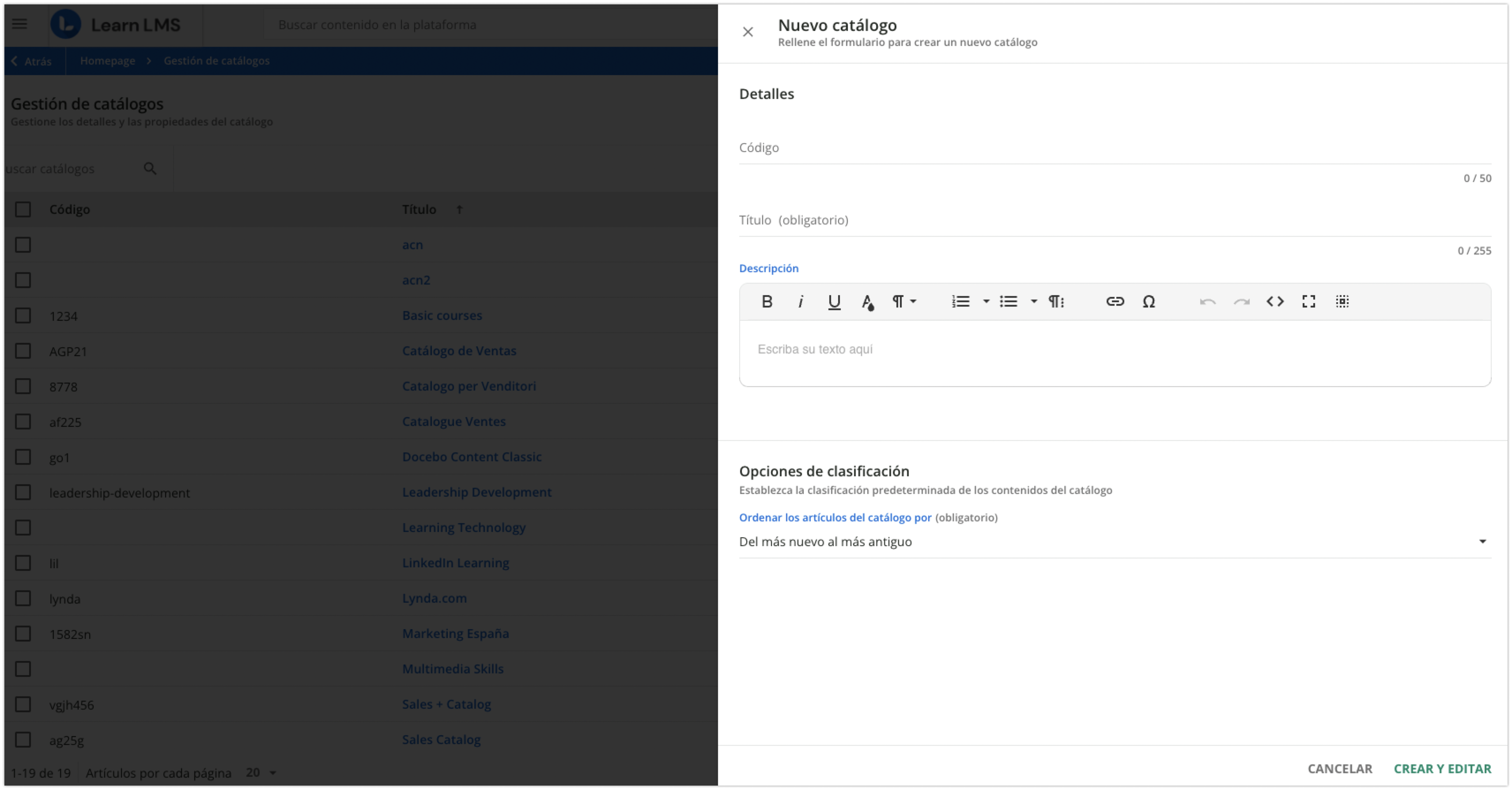Focus the Título obligatorio input field

[1114, 220]
